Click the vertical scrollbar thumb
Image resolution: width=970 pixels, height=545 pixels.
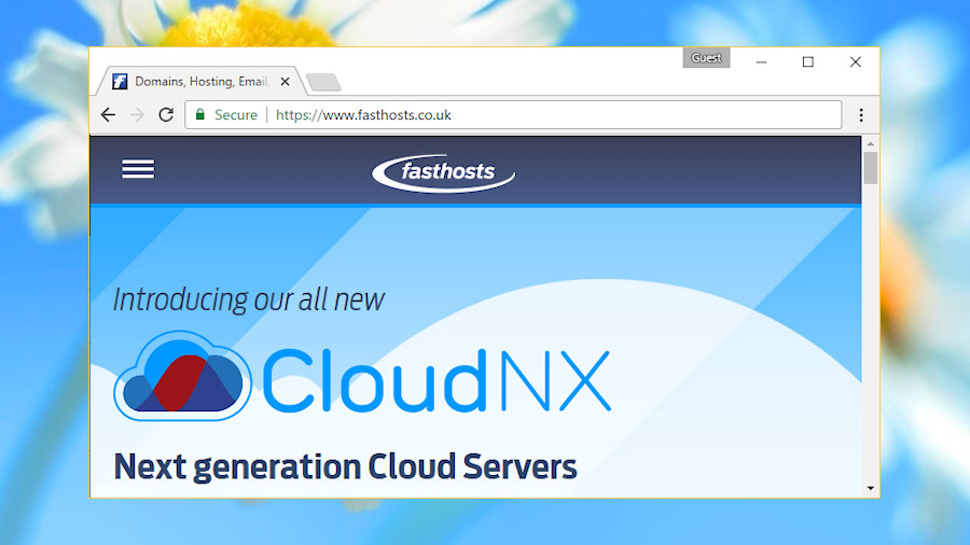[870, 168]
